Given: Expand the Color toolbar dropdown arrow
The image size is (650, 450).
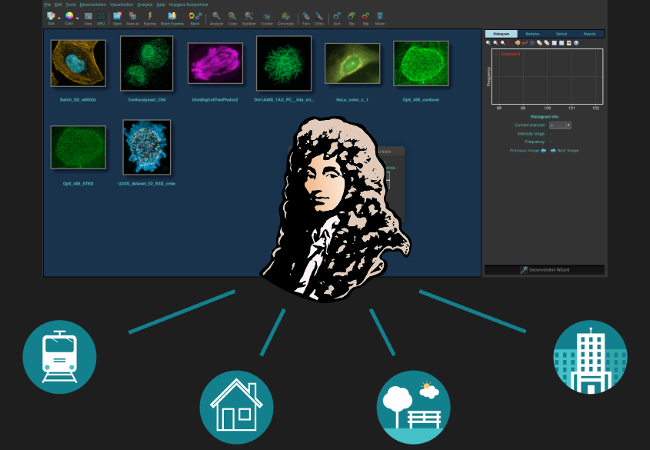Looking at the screenshot, I should (76, 16).
